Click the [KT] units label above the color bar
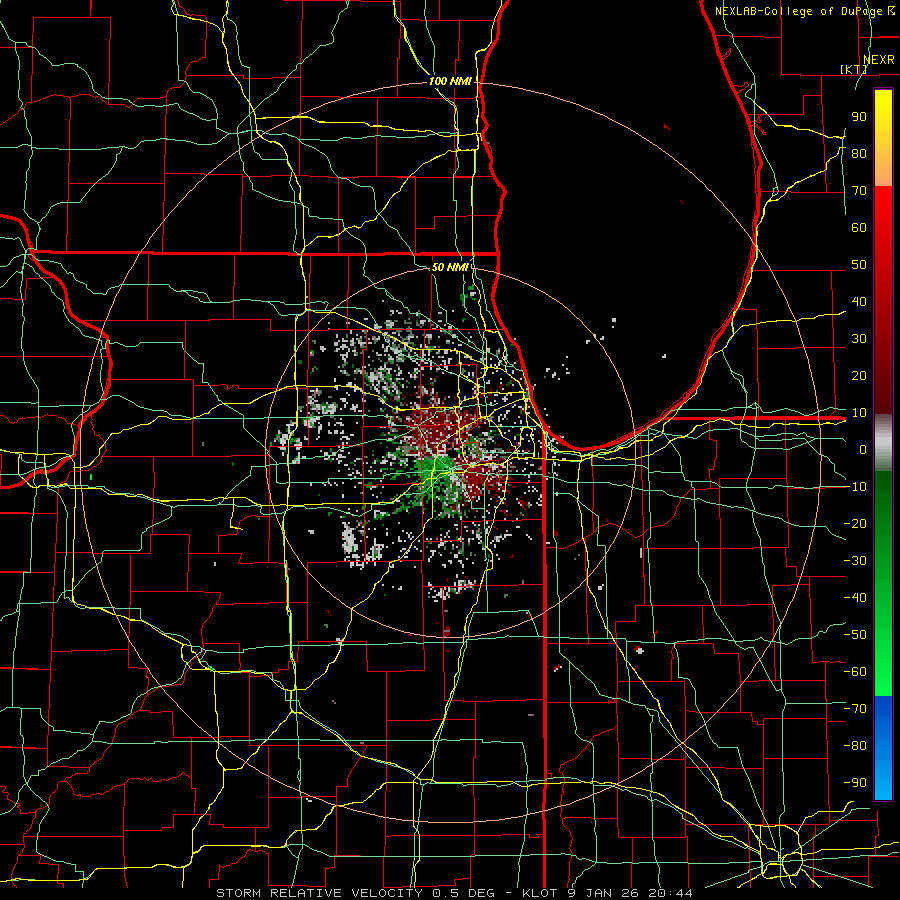 (854, 69)
